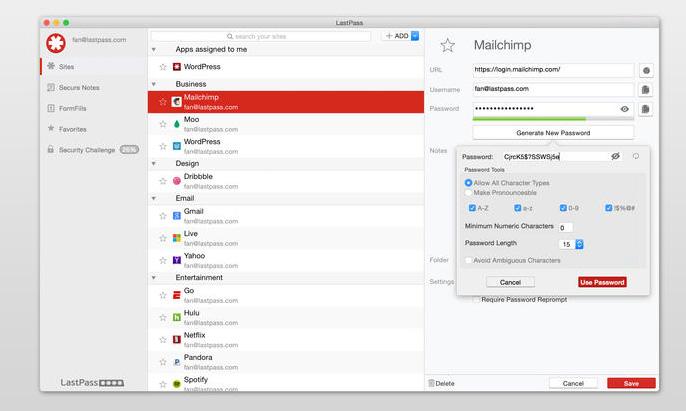Click the Dribbble site icon
Viewport: 686px width, 411px height.
177,181
